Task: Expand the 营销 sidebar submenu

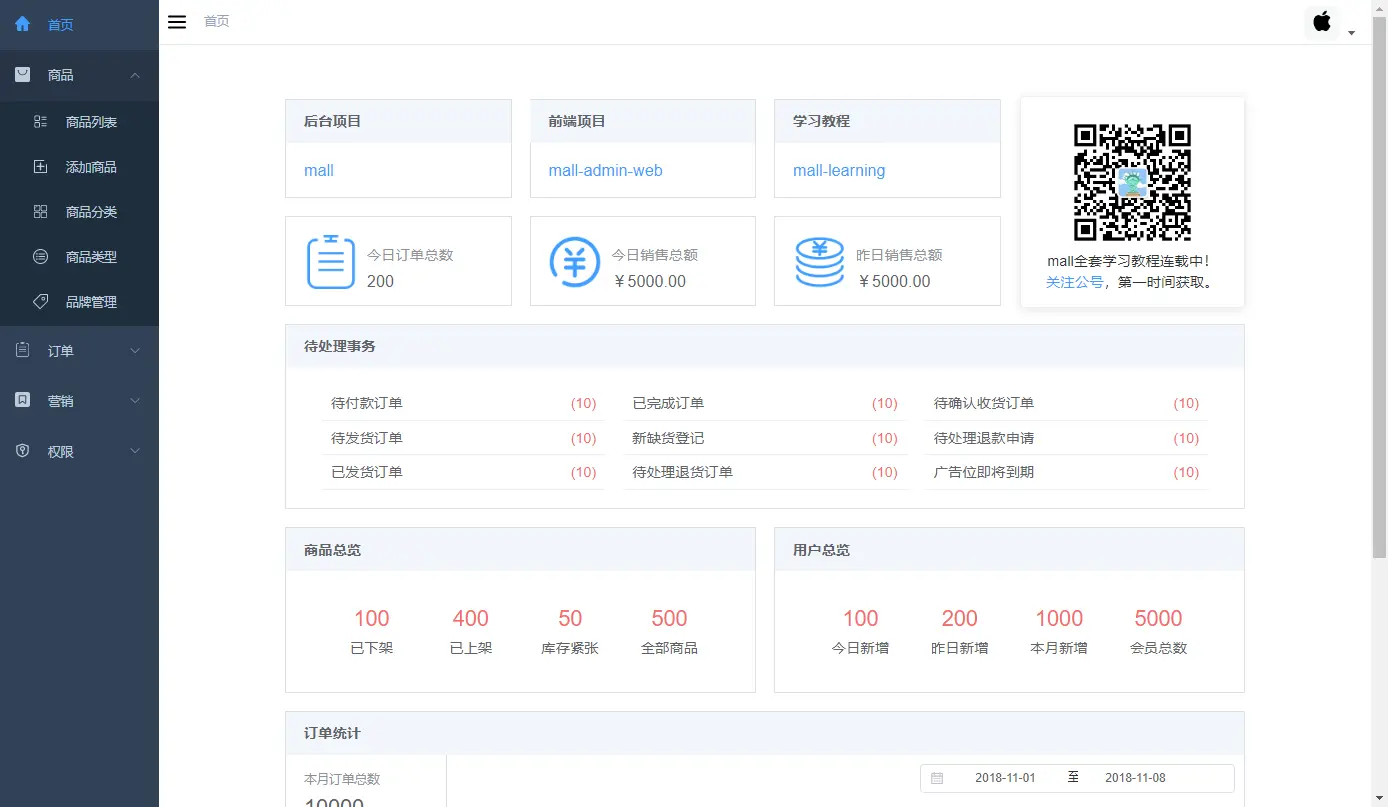Action: point(79,401)
